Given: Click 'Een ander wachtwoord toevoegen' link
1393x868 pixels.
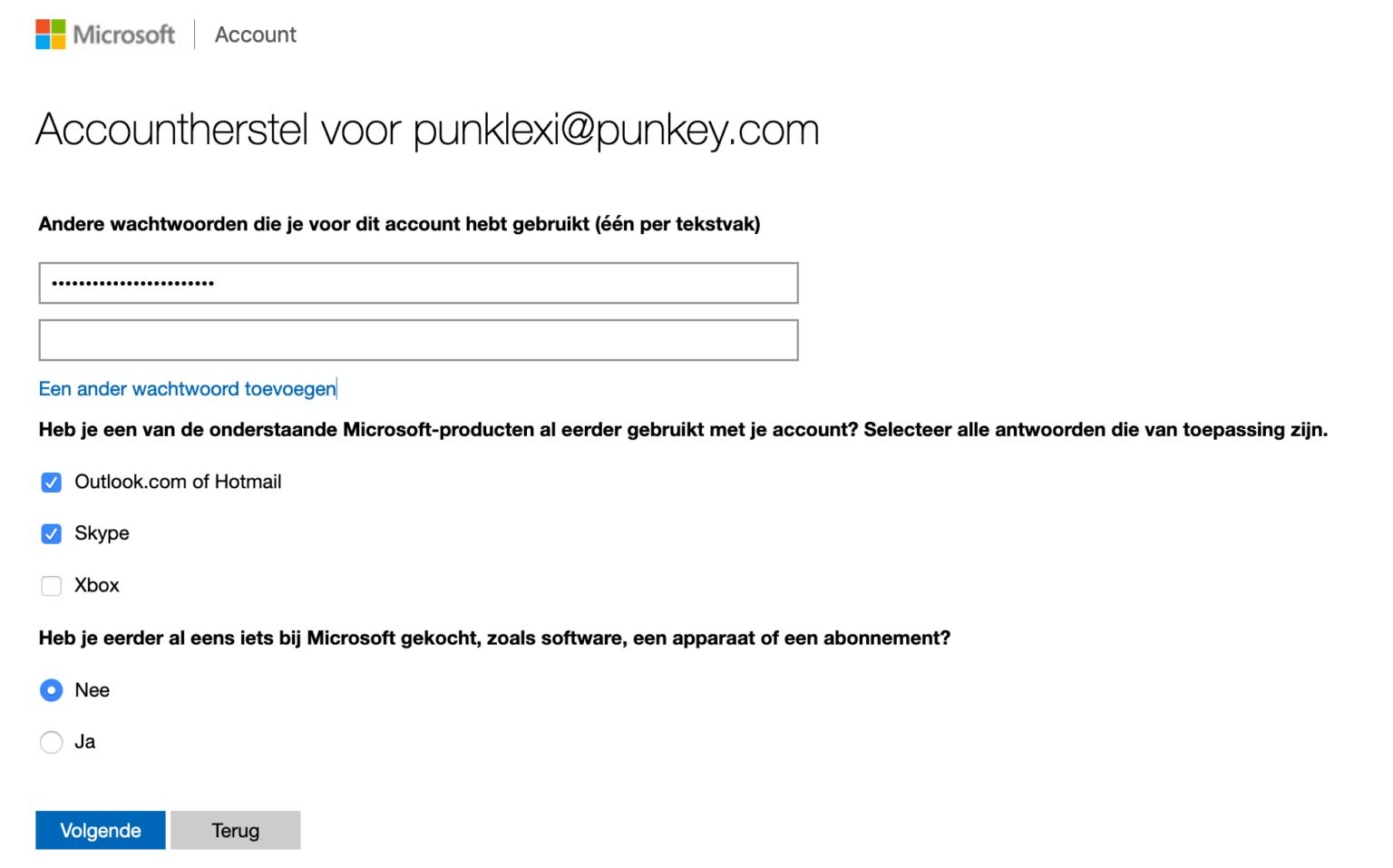Looking at the screenshot, I should (x=187, y=389).
